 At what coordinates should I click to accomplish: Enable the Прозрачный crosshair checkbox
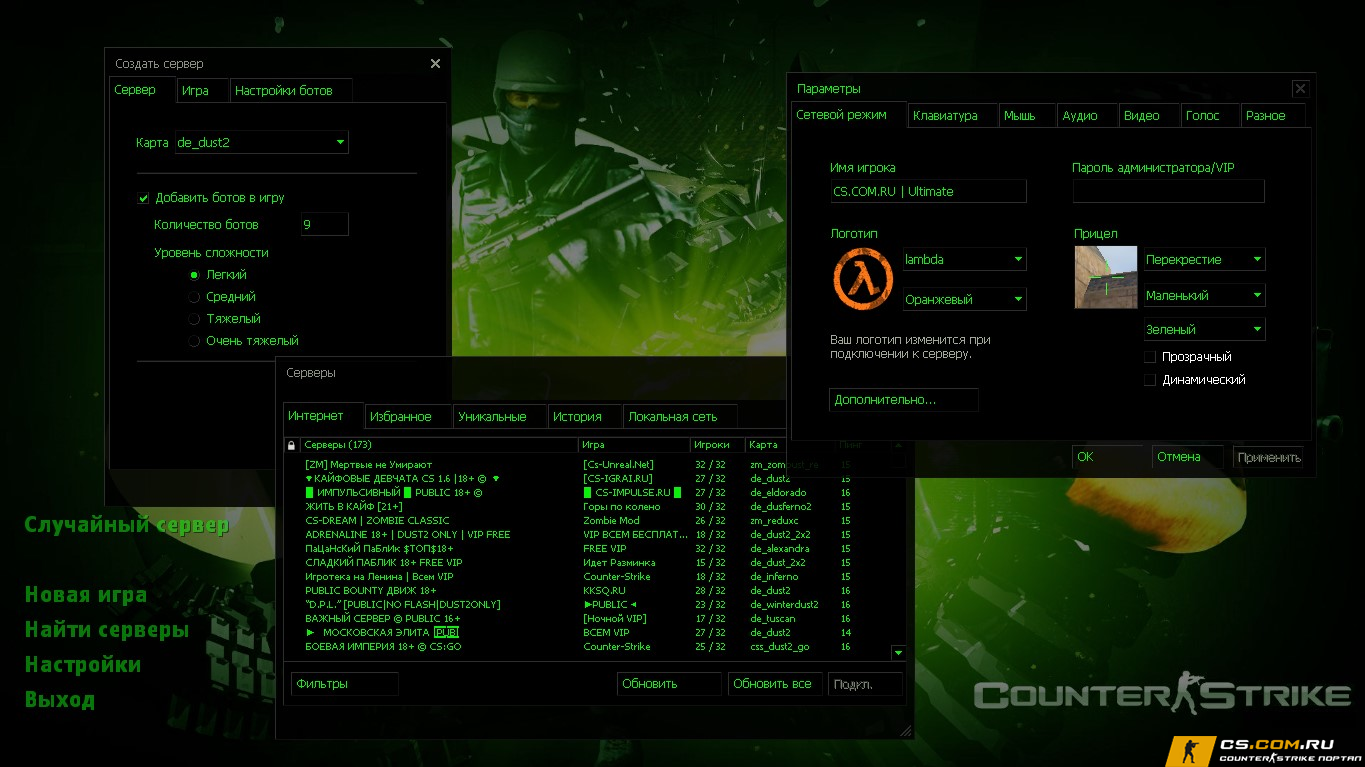pos(1150,357)
